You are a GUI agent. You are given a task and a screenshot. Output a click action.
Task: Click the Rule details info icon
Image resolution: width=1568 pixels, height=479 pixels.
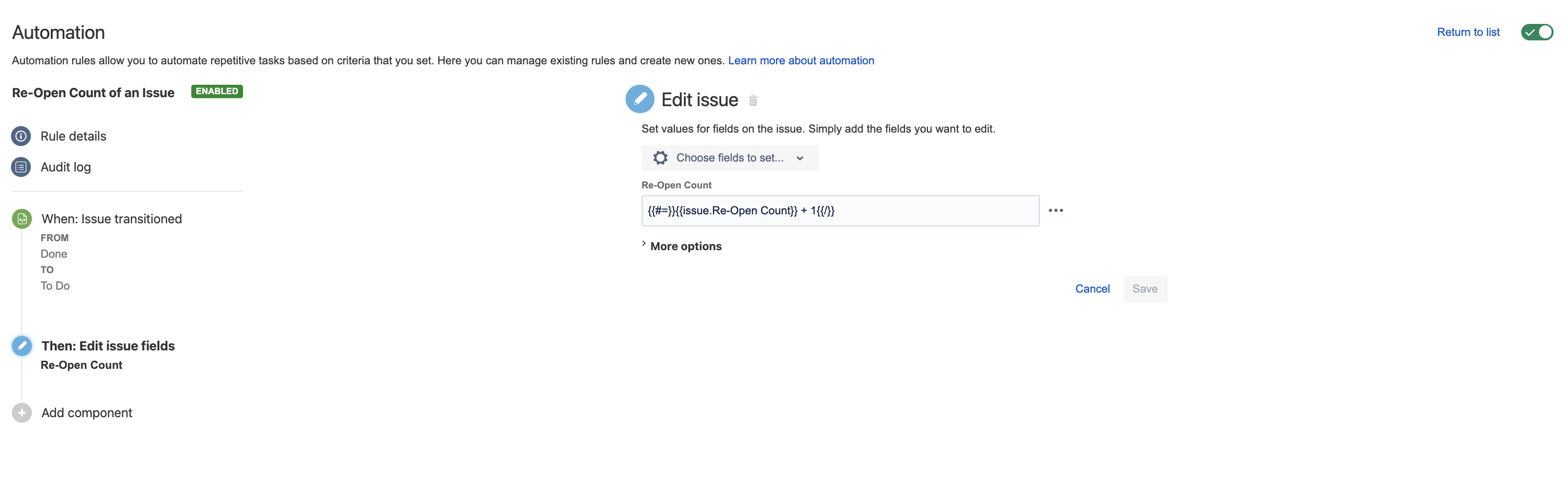click(x=21, y=136)
